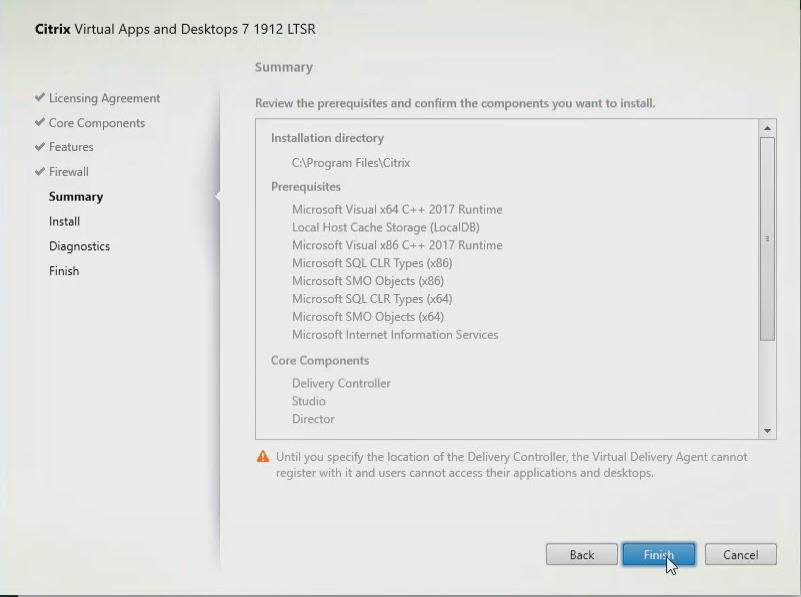Viewport: 801px width, 597px height.
Task: Select the Finish step in sidebar
Action: [x=64, y=271]
